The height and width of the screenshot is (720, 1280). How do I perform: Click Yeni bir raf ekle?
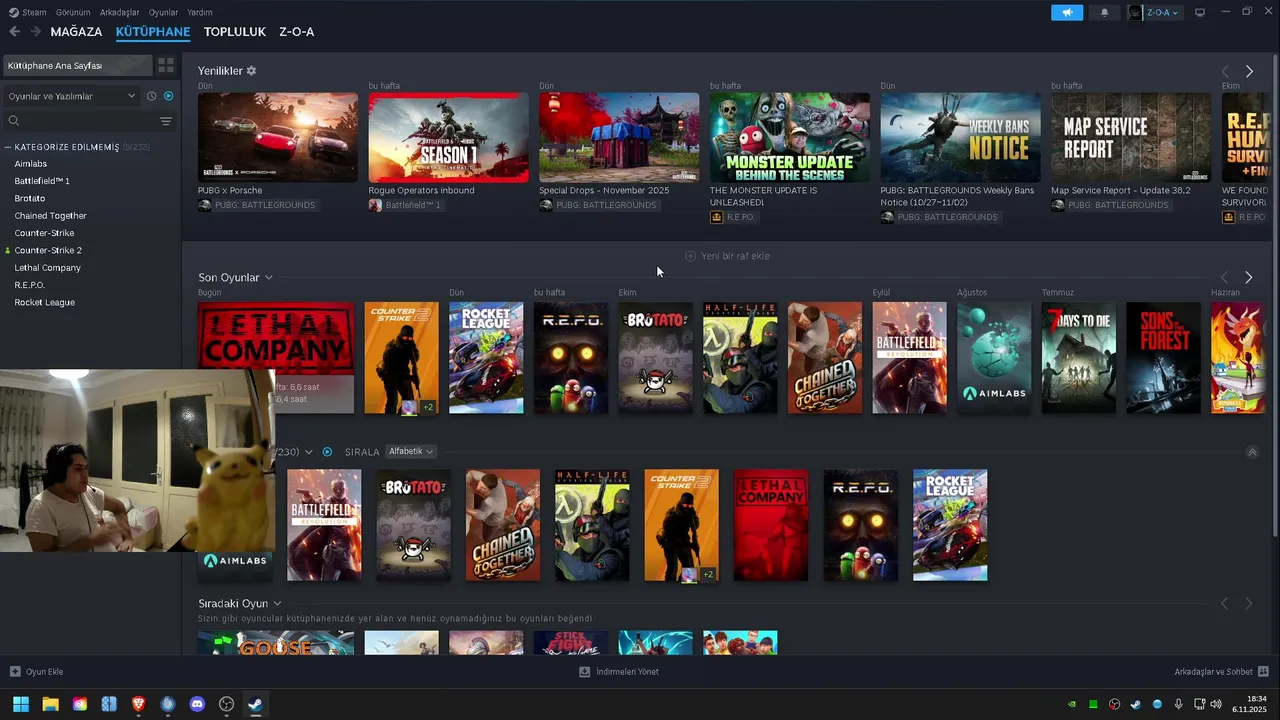pos(727,256)
